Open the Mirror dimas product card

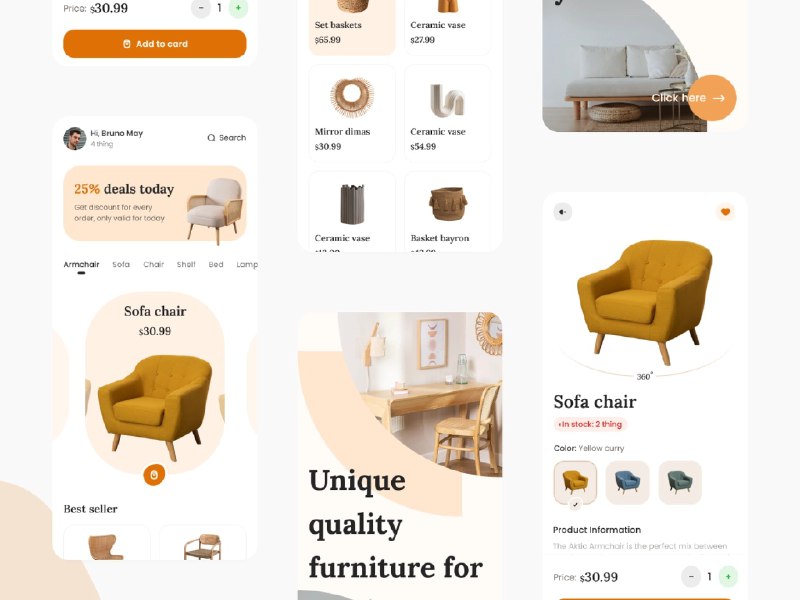pyautogui.click(x=352, y=113)
